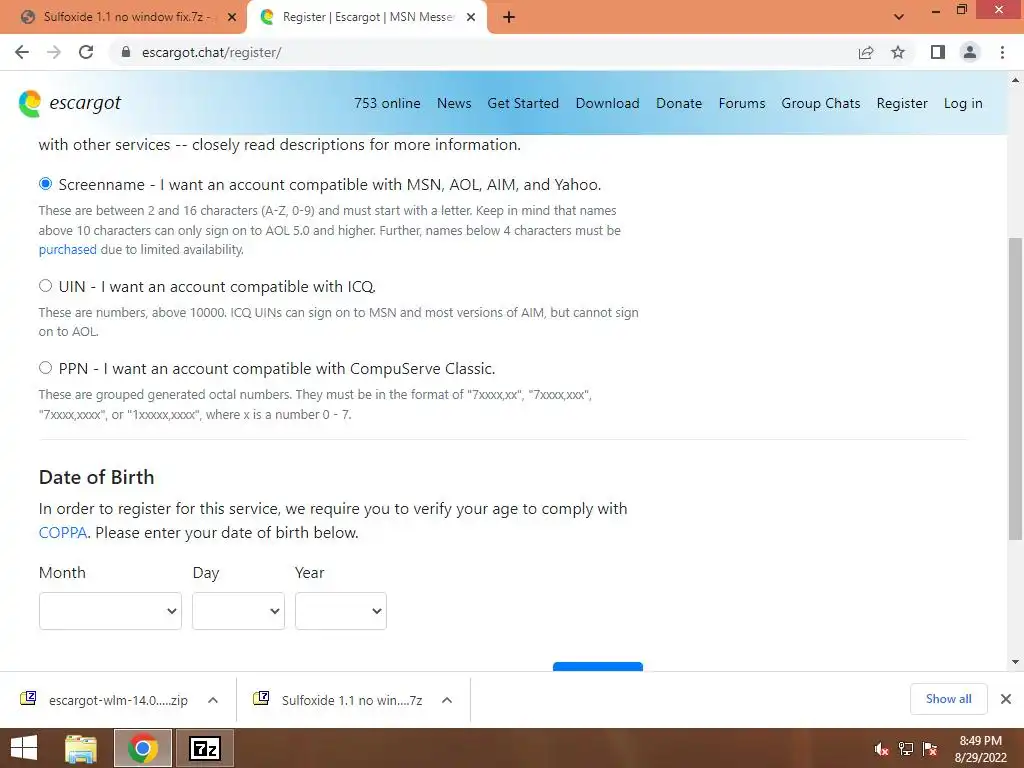Bookmark this page with the star icon
The height and width of the screenshot is (768, 1024).
(x=898, y=52)
